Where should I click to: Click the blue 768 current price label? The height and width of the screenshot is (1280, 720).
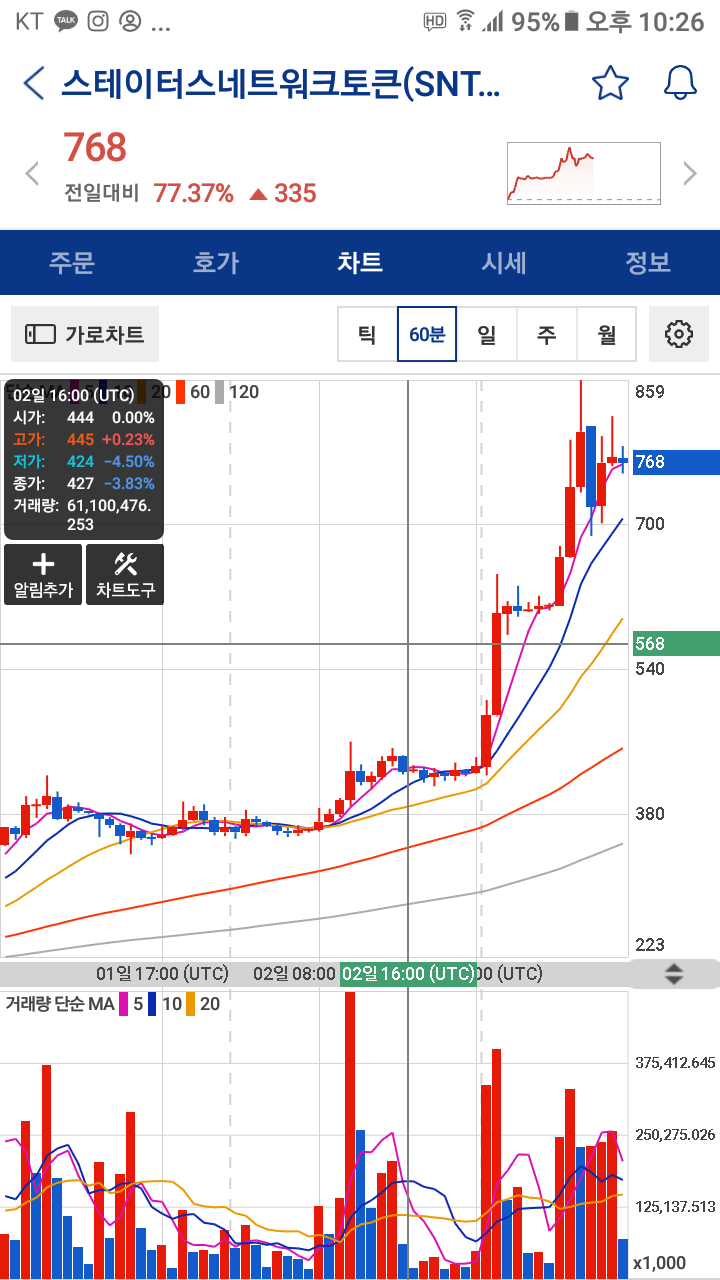click(675, 462)
